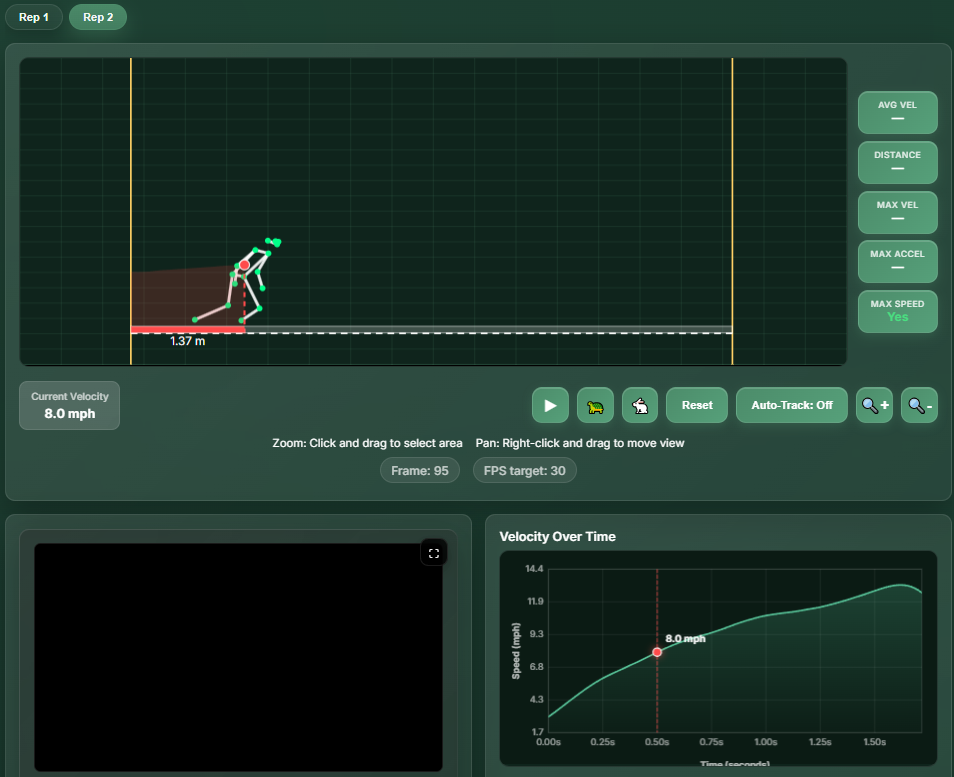Zoom in using the magnifier-plus icon
Viewport: 954px width, 777px height.
[x=874, y=405]
